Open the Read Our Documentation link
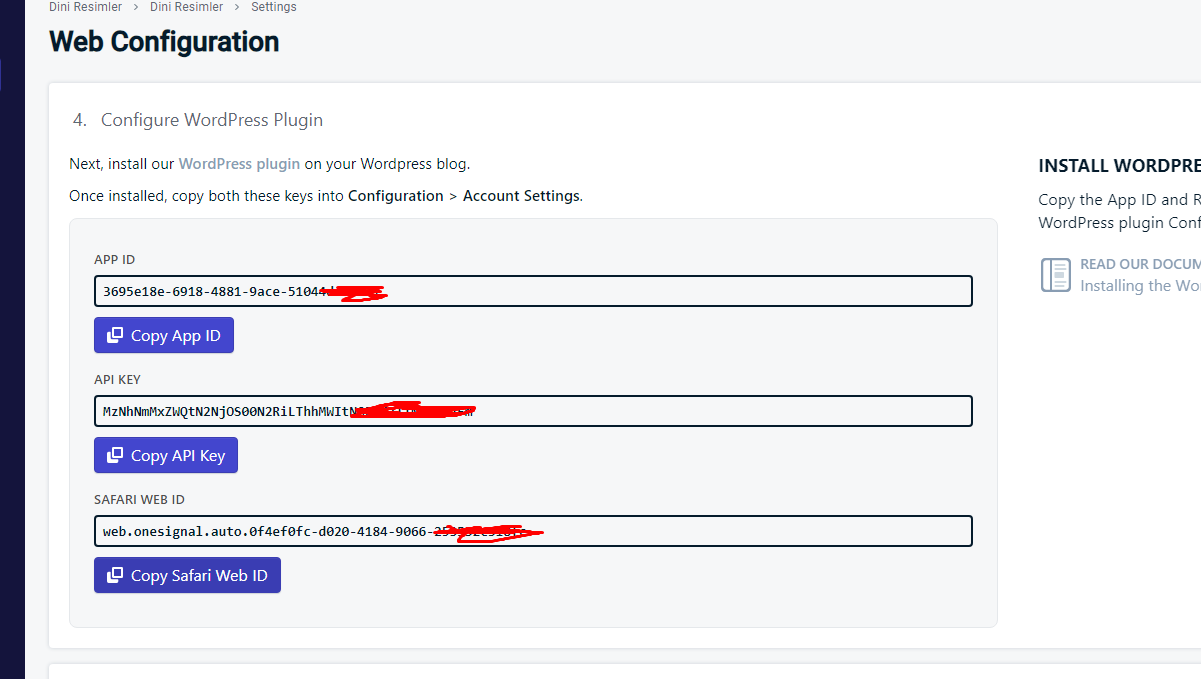 1140,265
